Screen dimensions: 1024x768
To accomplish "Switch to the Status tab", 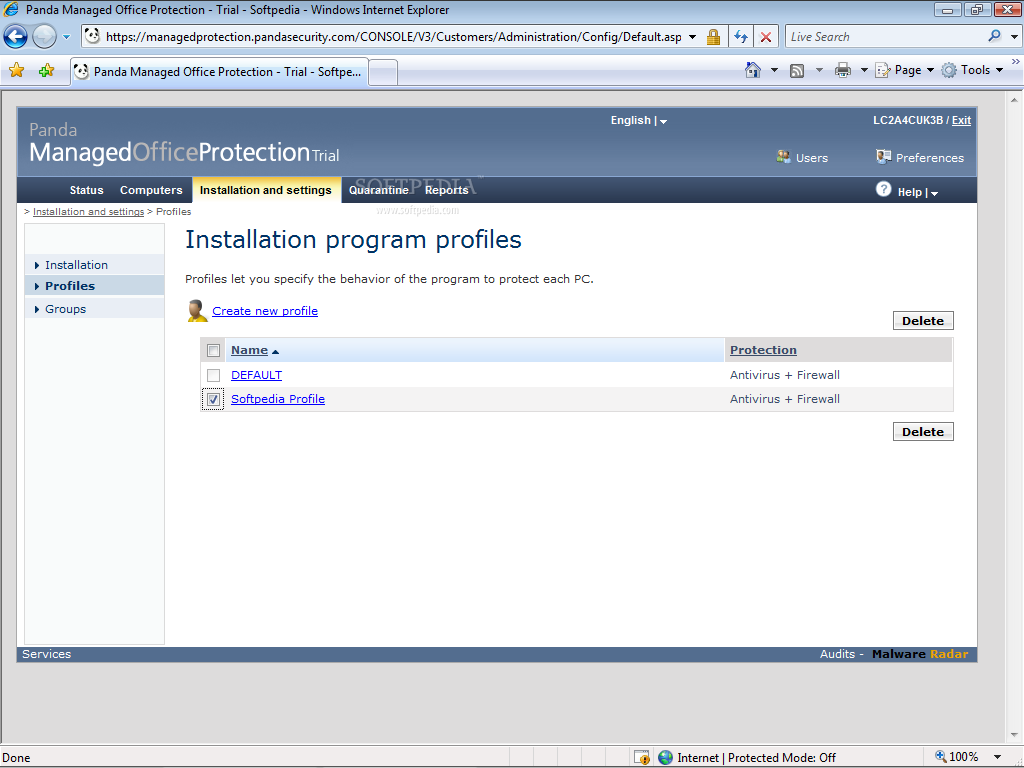I will pyautogui.click(x=86, y=190).
